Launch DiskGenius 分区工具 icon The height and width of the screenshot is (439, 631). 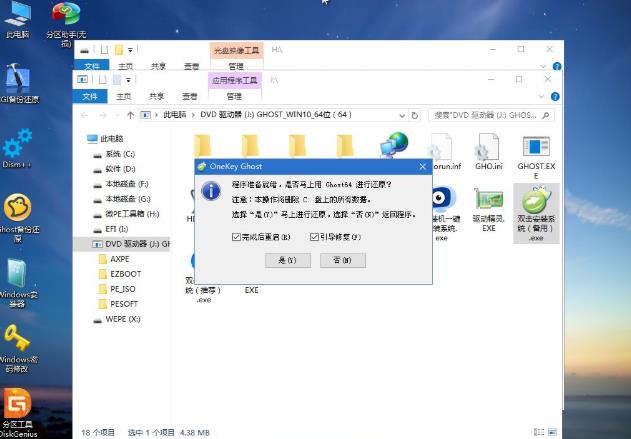pos(18,413)
